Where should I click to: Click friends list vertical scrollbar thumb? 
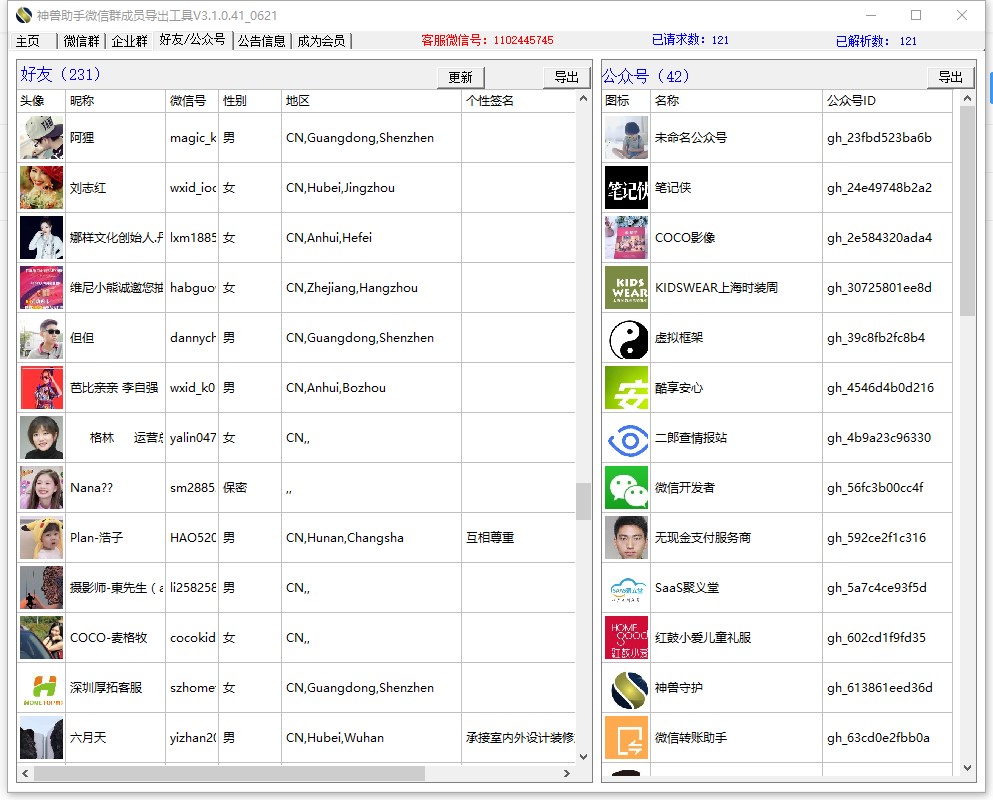coord(583,502)
